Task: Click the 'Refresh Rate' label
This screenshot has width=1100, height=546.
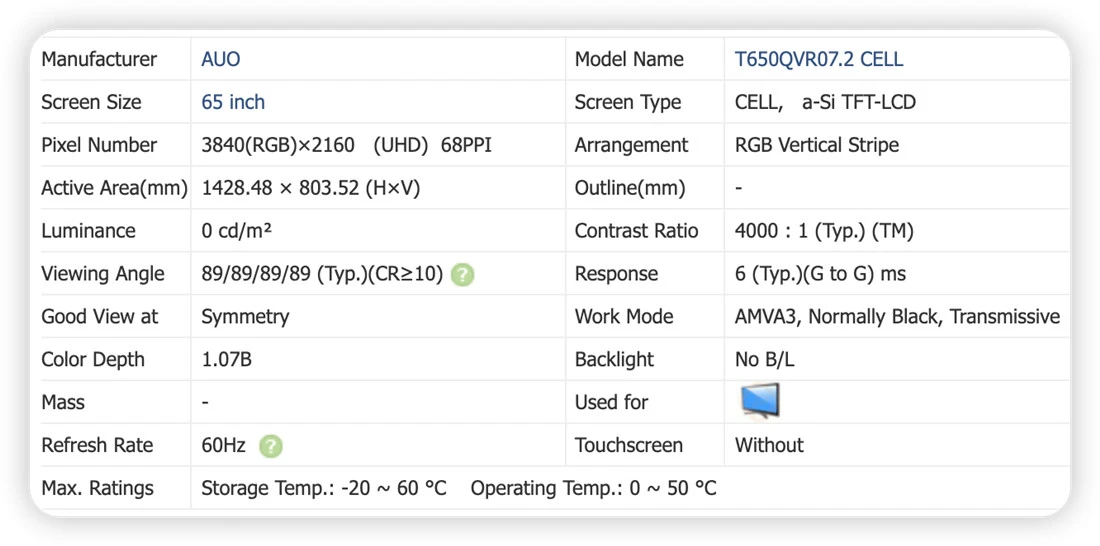Action: click(x=97, y=445)
